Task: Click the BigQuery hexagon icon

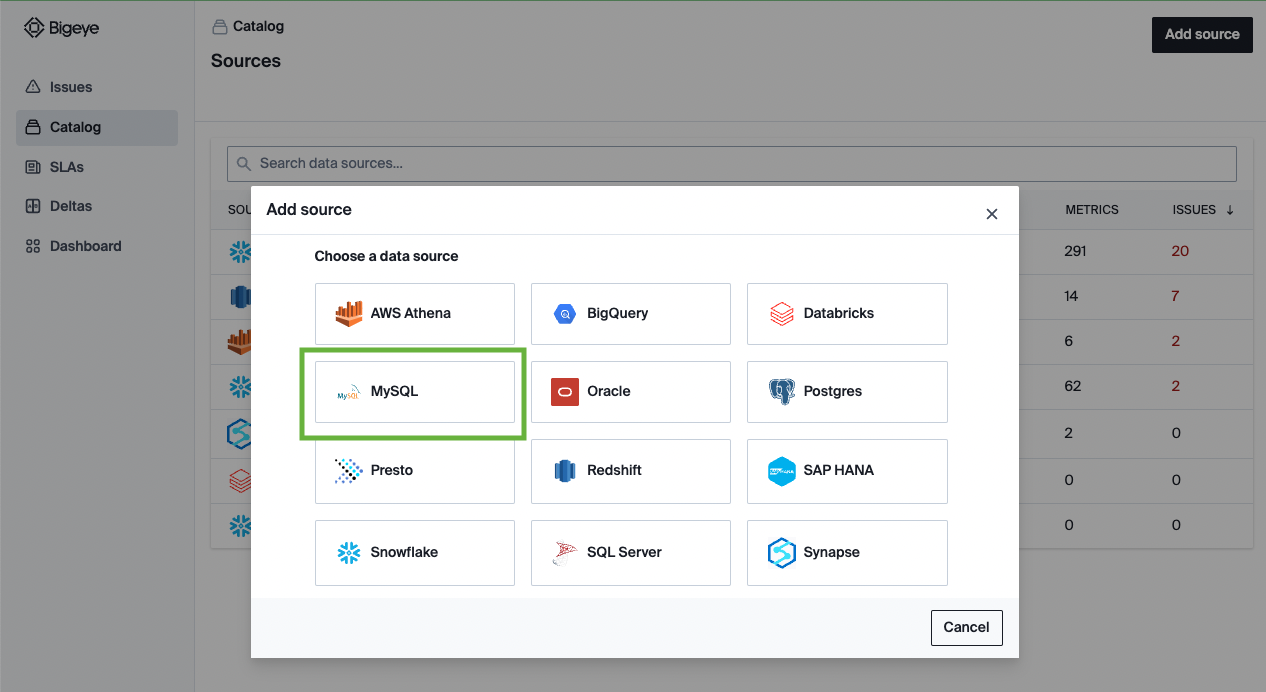Action: 565,314
